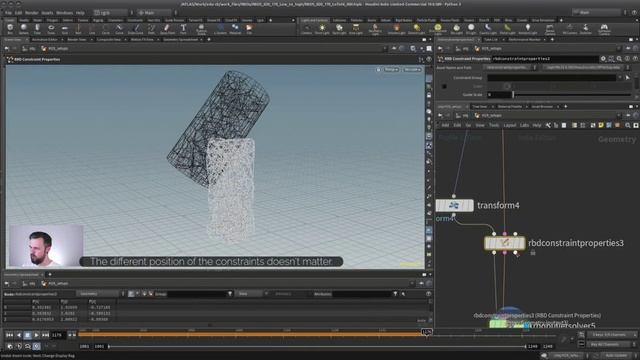Open the File menu
The height and width of the screenshot is (360, 640).
pyautogui.click(x=8, y=13)
